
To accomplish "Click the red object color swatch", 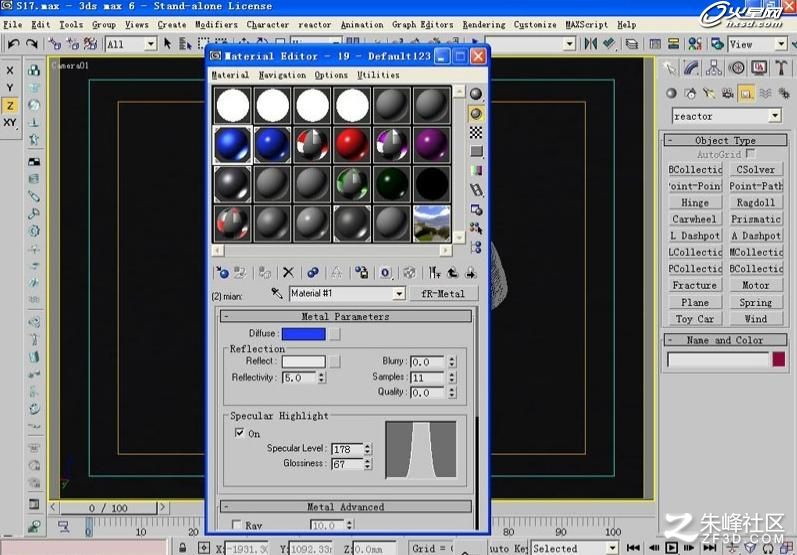I will tap(778, 359).
